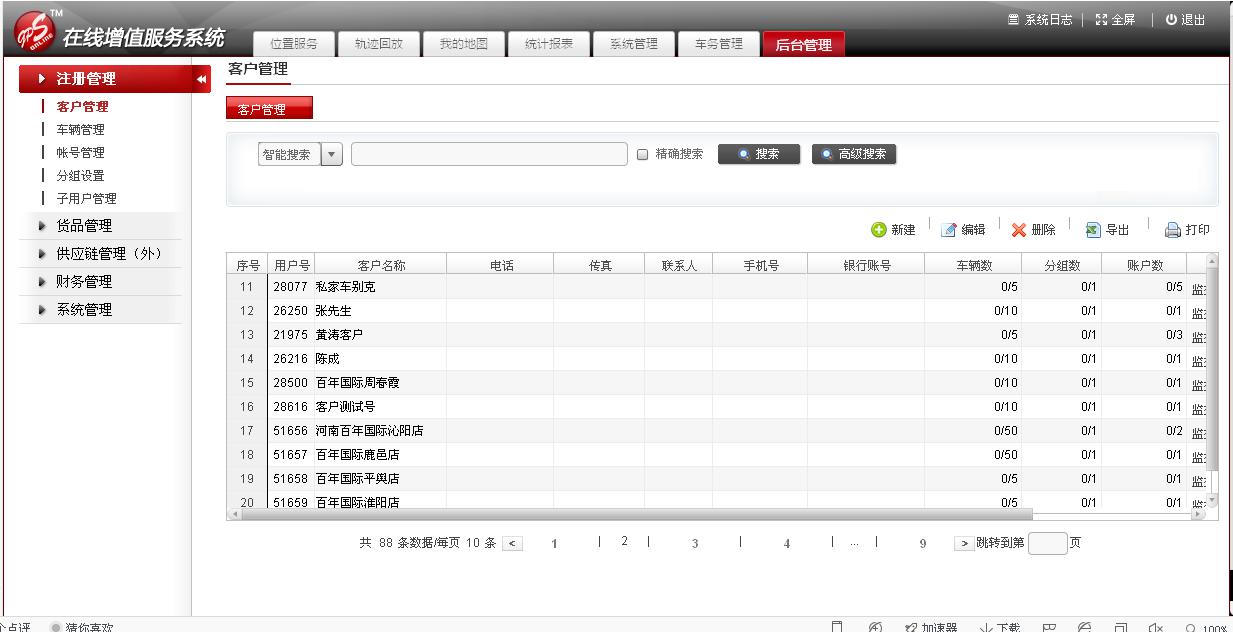Switch to the 统计报表 tab
This screenshot has height=632, width=1233.
549,44
